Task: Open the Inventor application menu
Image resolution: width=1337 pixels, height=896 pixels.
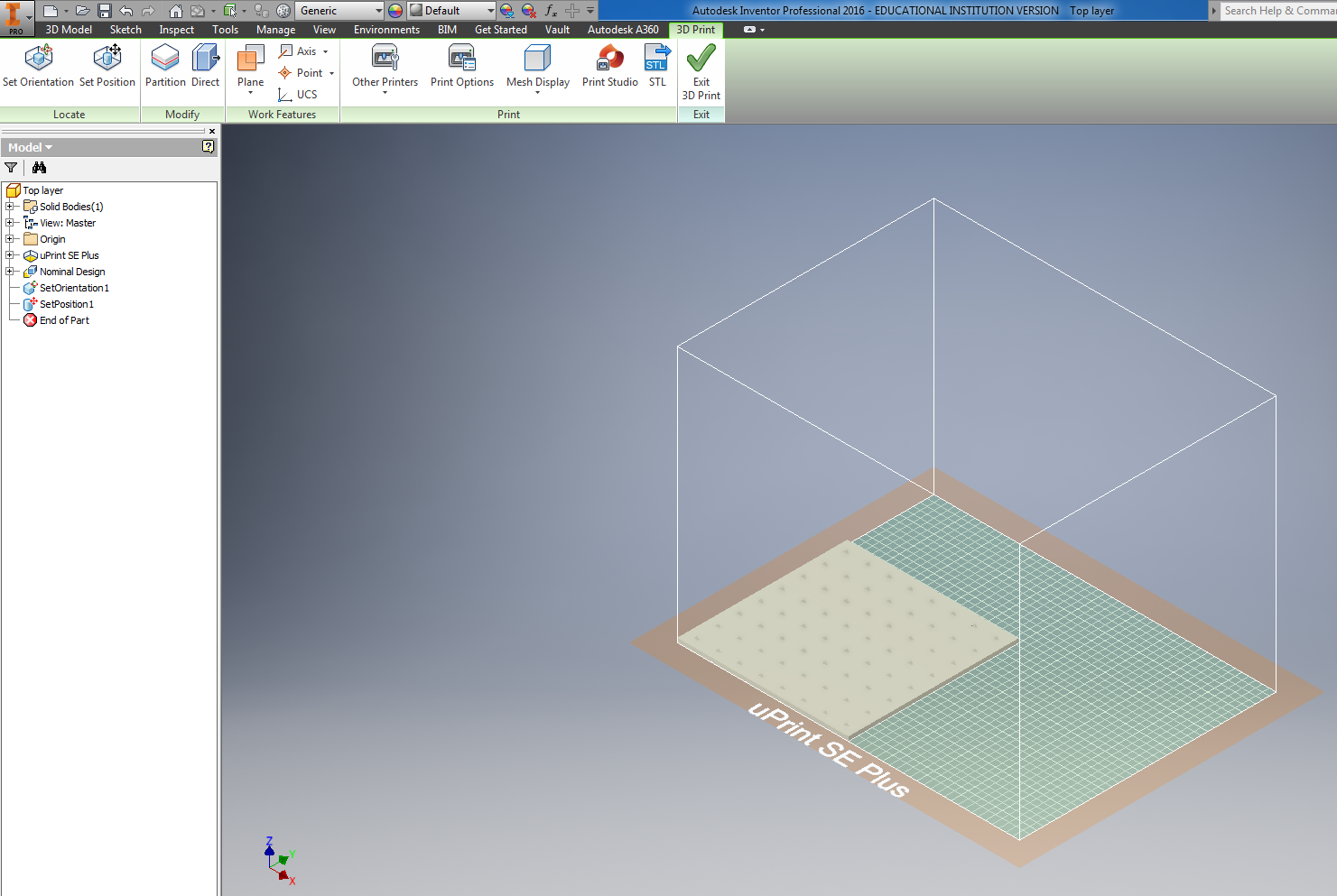Action: [x=16, y=18]
